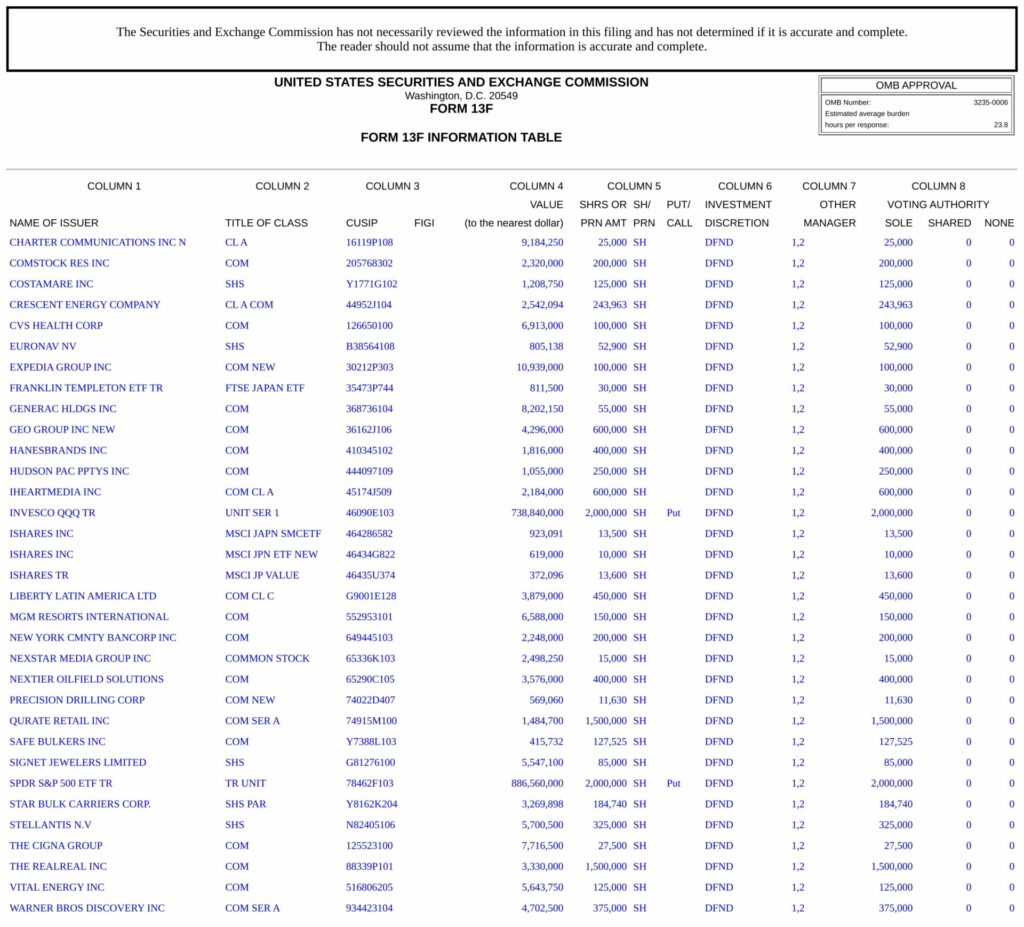Click the CUSIP value "Y1771G102"
The width and height of the screenshot is (1024, 927).
coord(372,284)
